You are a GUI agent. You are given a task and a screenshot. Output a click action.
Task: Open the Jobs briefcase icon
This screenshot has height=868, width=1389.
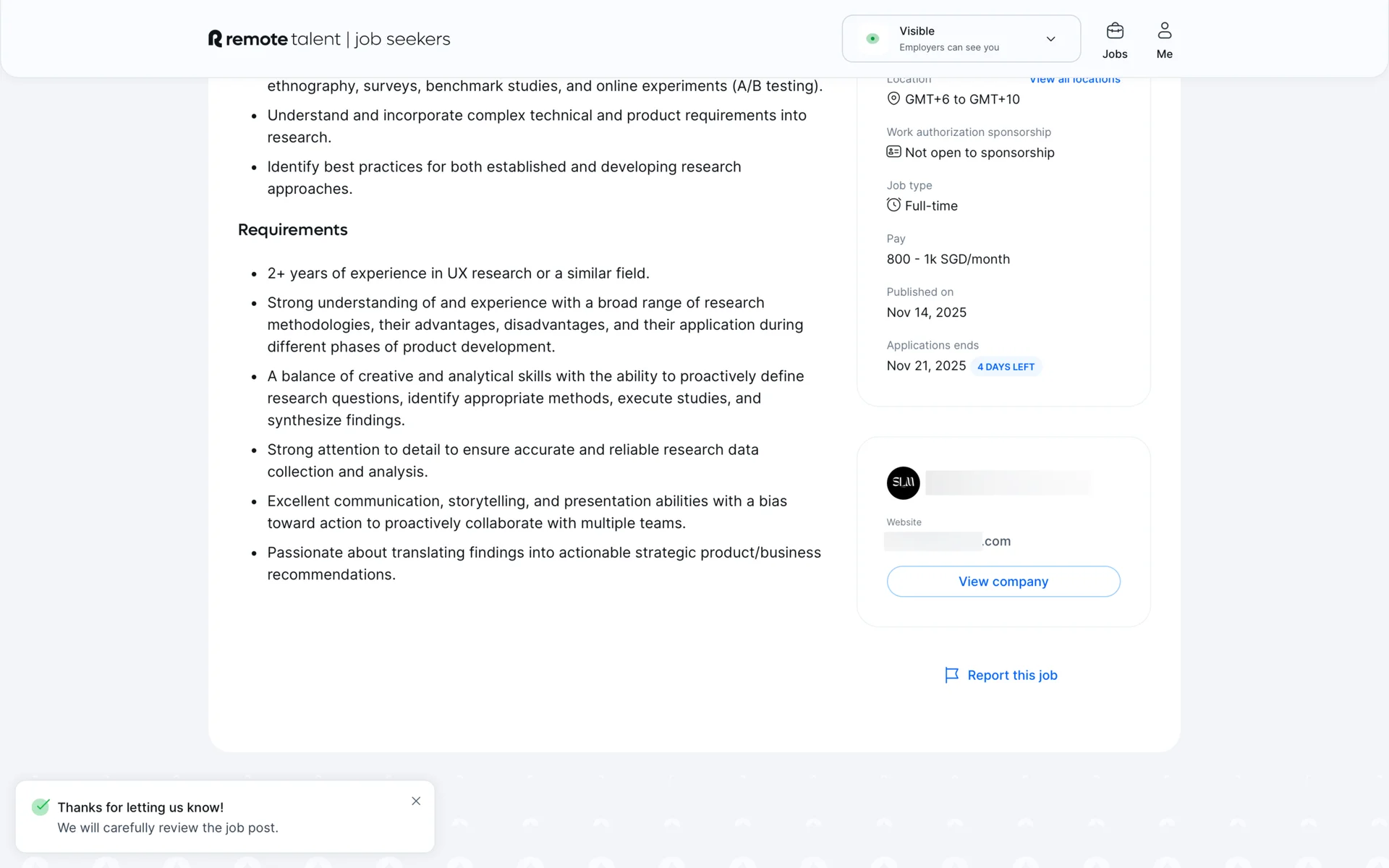pyautogui.click(x=1115, y=31)
